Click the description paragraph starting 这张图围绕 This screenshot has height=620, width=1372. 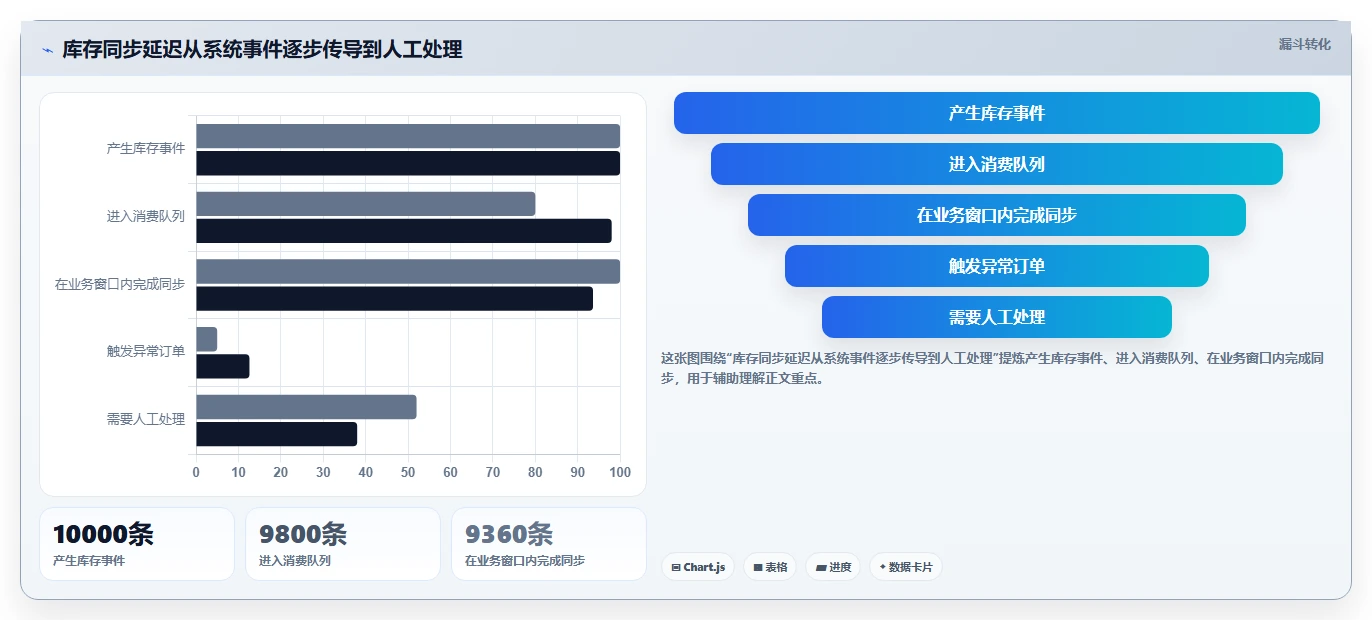click(993, 368)
